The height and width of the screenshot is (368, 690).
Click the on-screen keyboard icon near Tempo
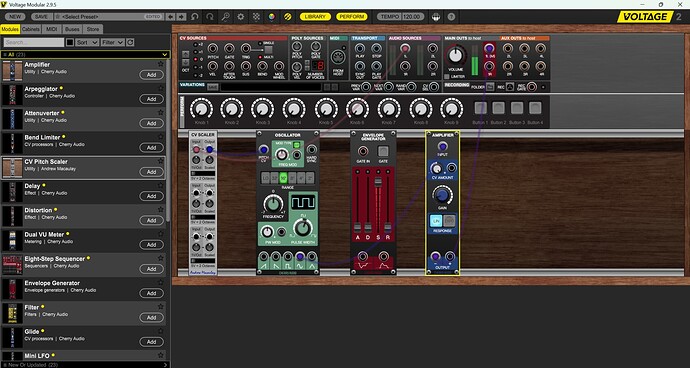pyautogui.click(x=436, y=17)
